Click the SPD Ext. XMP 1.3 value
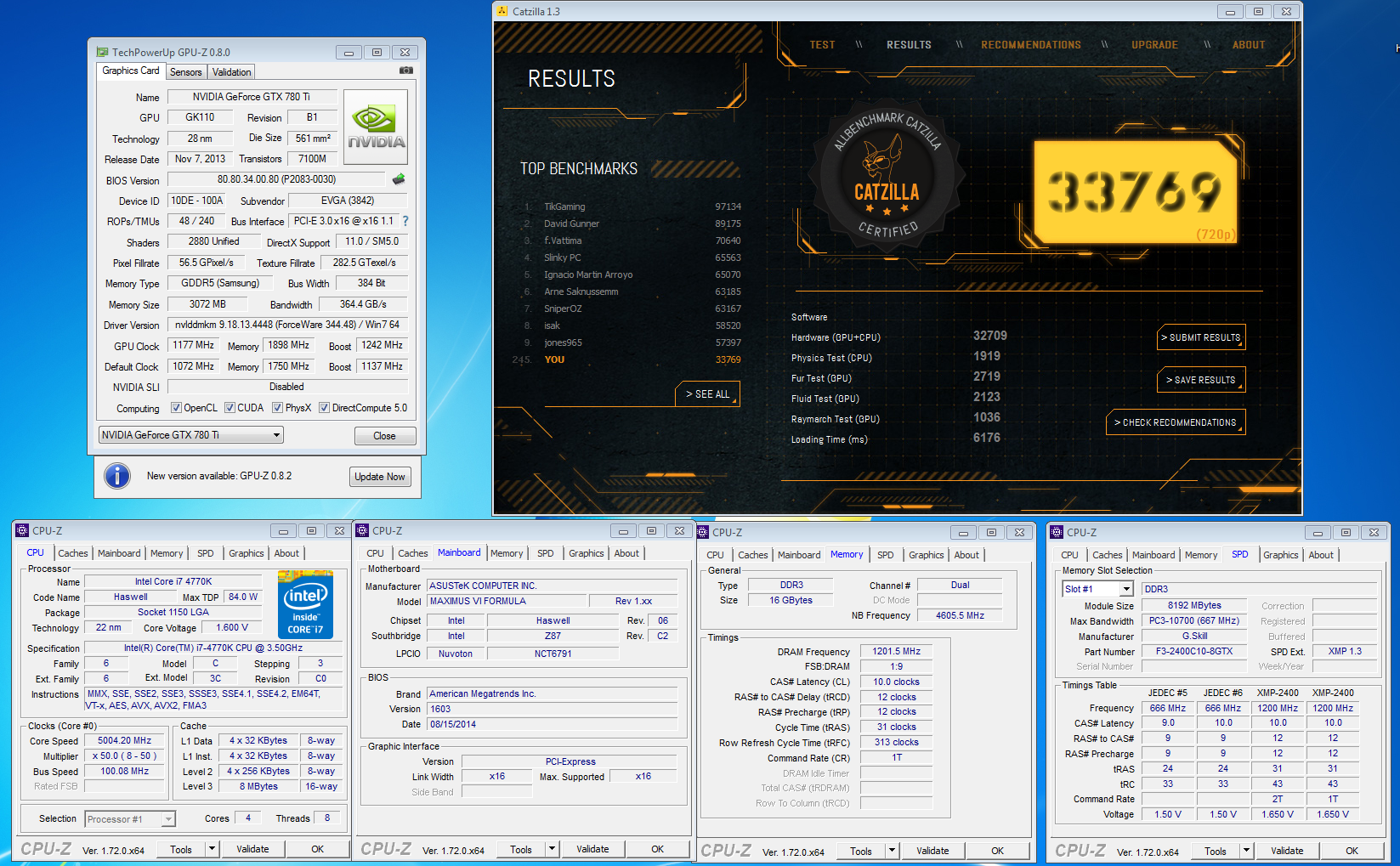 [1345, 651]
